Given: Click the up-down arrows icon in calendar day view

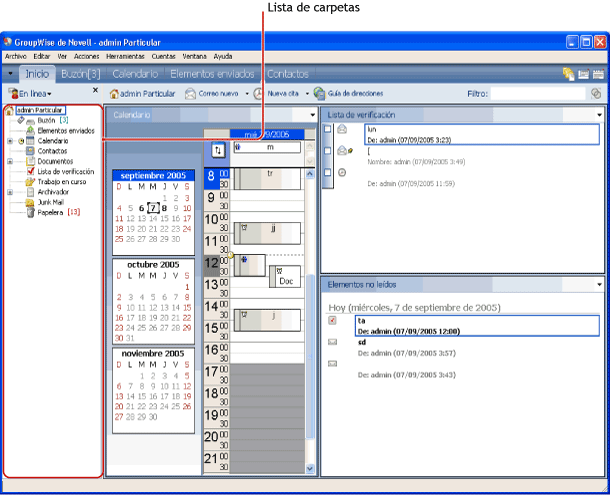Looking at the screenshot, I should (218, 150).
